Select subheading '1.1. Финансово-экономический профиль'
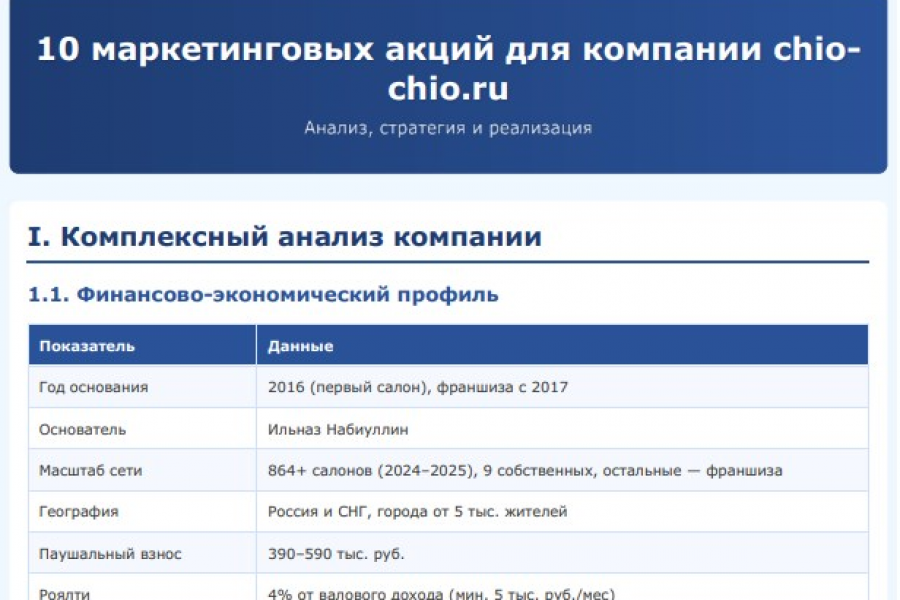The width and height of the screenshot is (900, 600). tap(263, 295)
